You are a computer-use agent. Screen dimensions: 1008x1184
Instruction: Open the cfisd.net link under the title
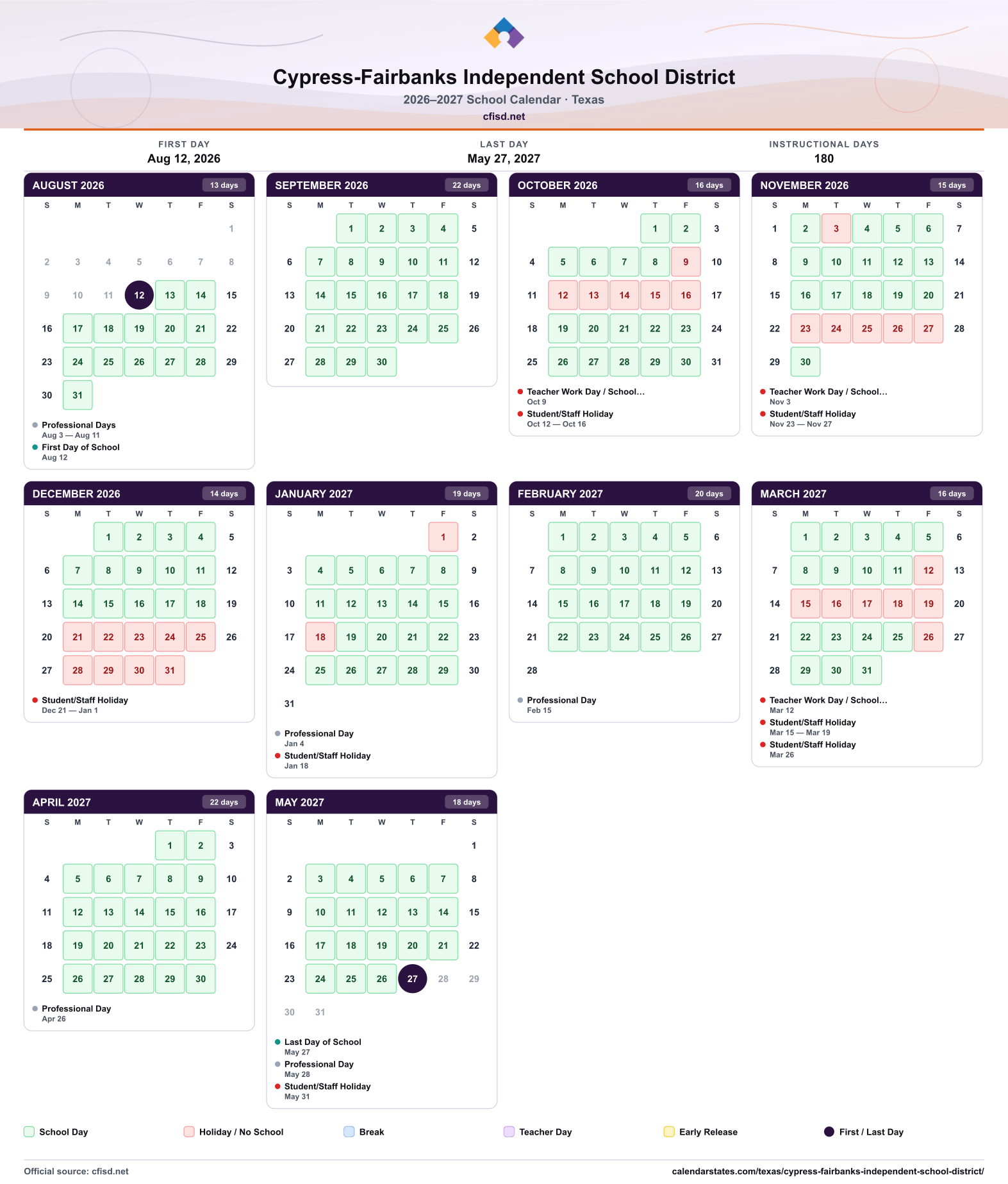pyautogui.click(x=504, y=117)
